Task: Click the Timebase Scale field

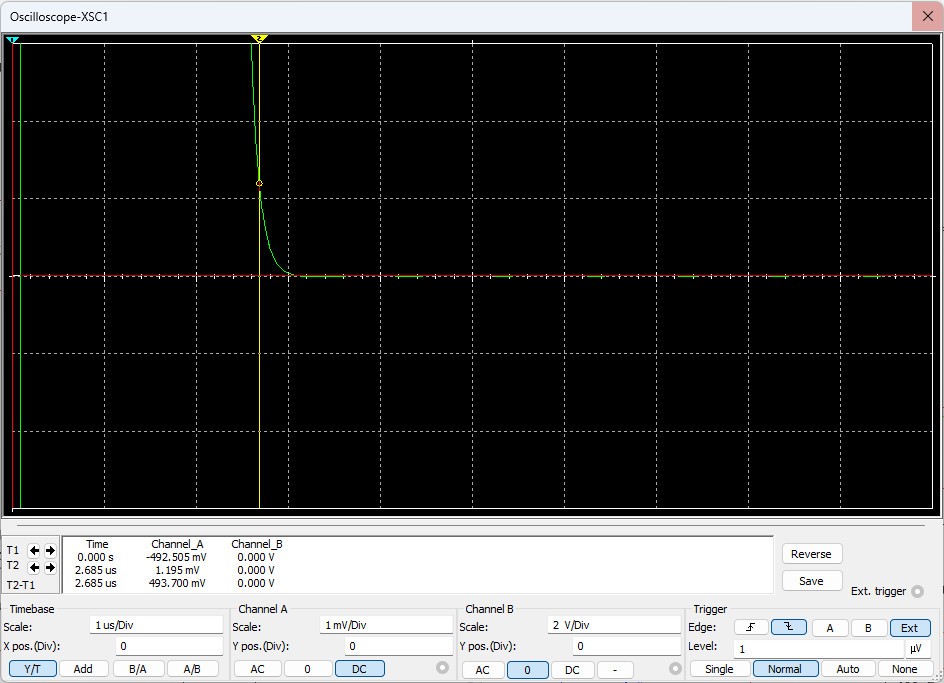Action: click(155, 625)
